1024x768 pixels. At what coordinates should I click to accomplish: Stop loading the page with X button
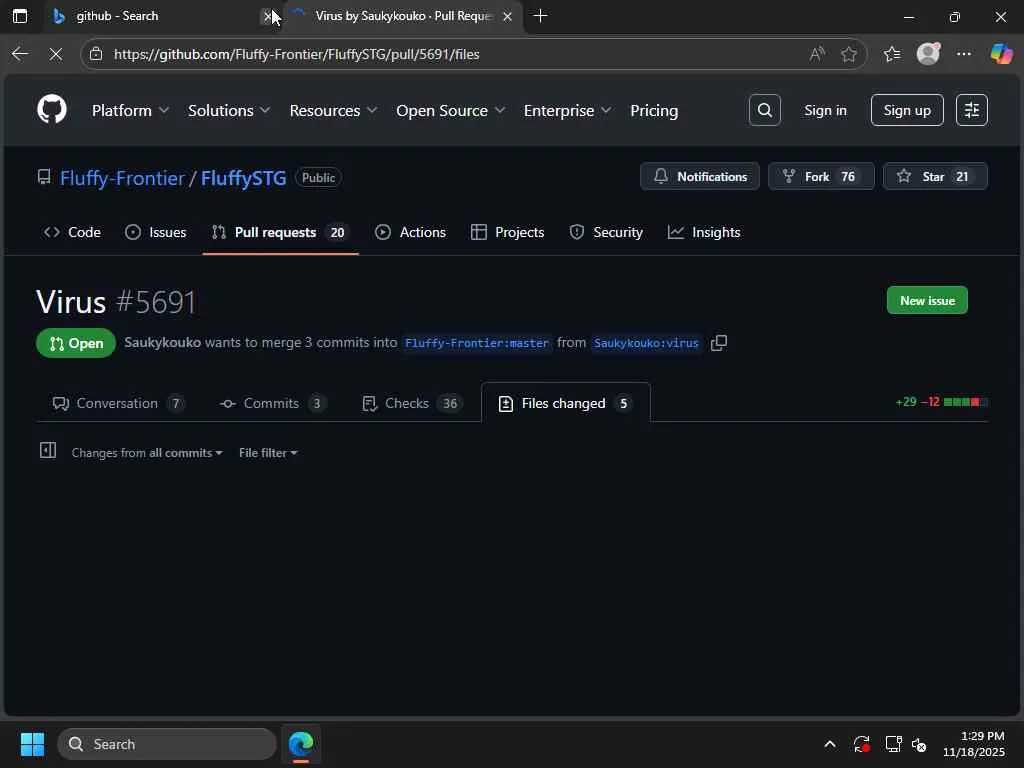[56, 54]
